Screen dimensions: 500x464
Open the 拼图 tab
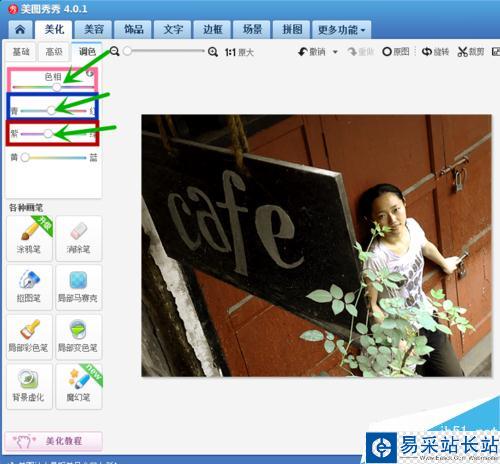pyautogui.click(x=292, y=30)
